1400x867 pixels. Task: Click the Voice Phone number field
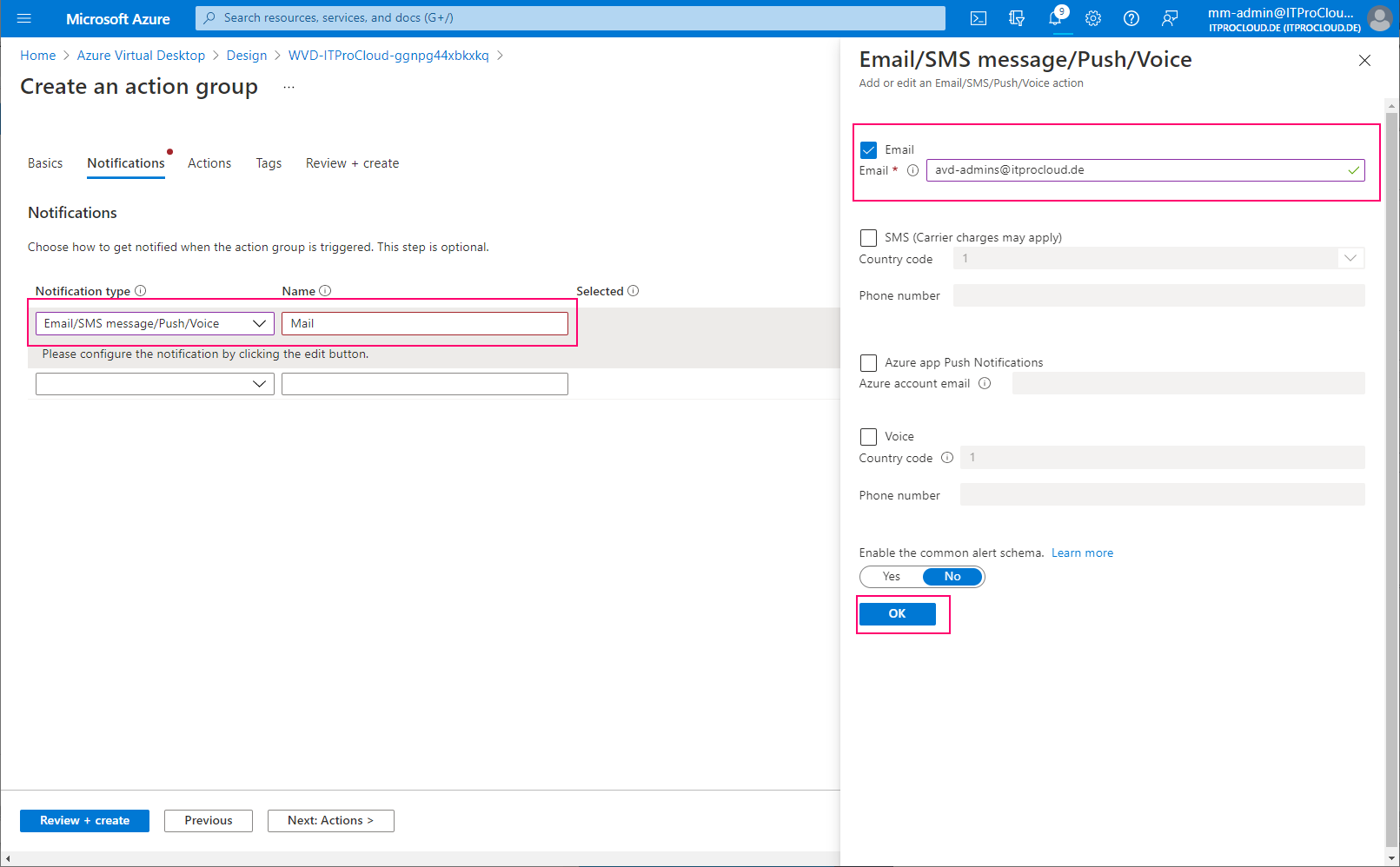pos(1162,494)
